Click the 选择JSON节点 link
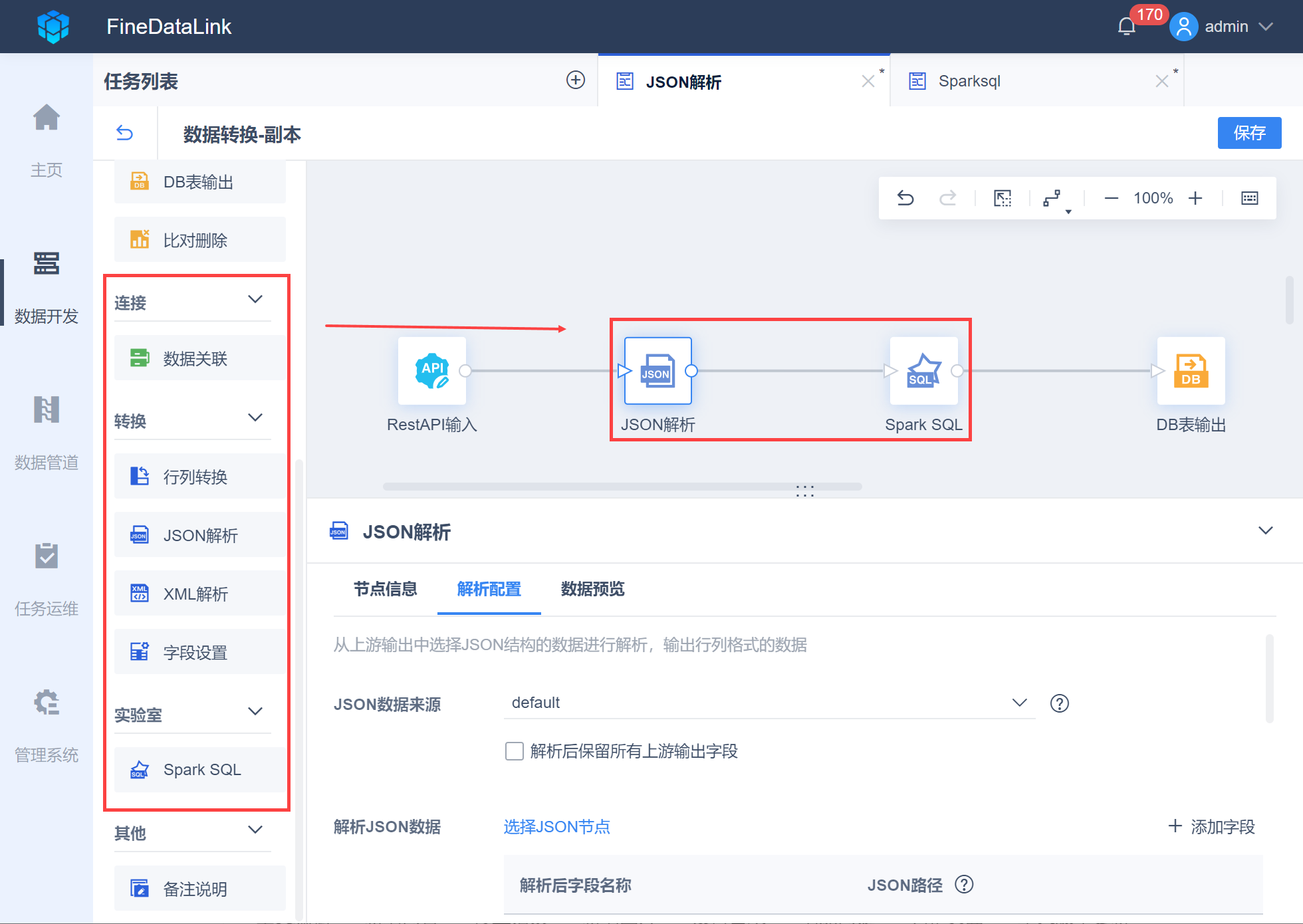This screenshot has width=1303, height=924. [x=556, y=827]
